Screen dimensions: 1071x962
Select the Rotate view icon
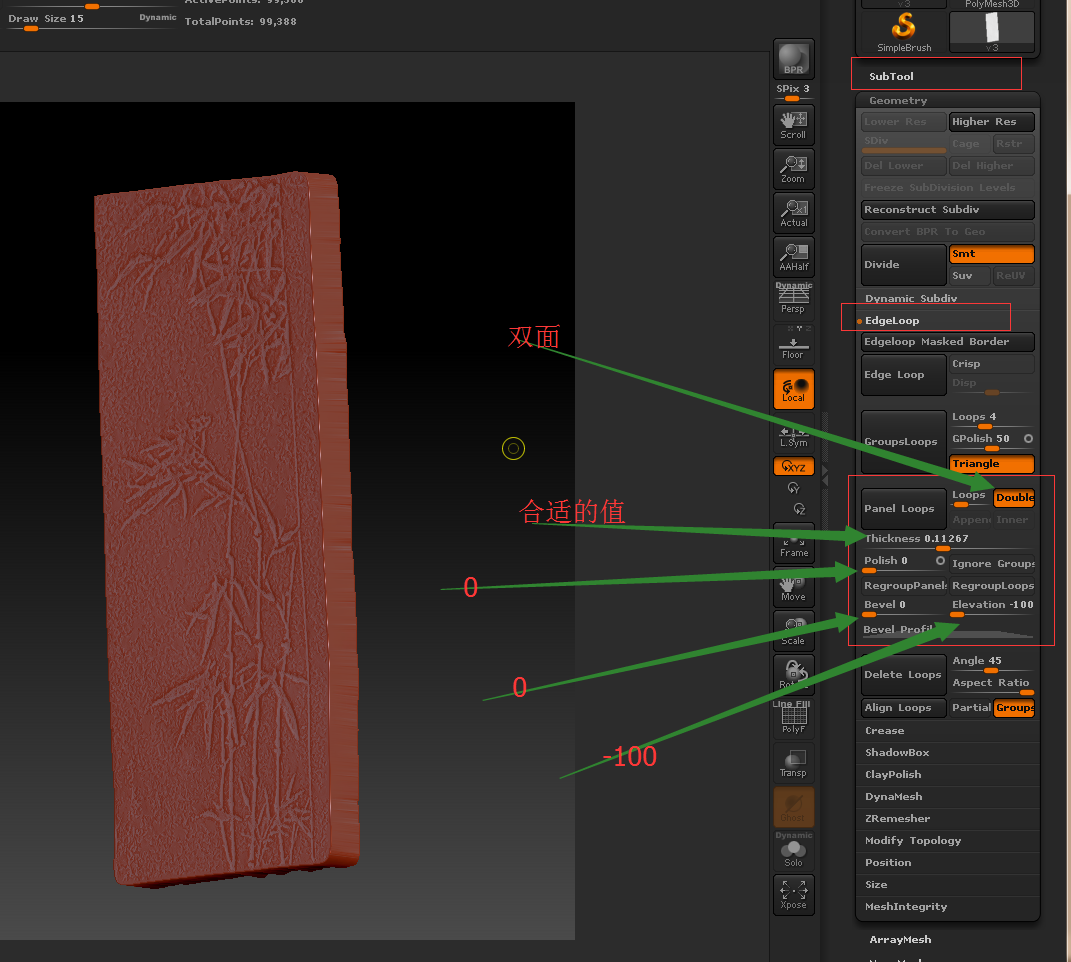pos(793,675)
